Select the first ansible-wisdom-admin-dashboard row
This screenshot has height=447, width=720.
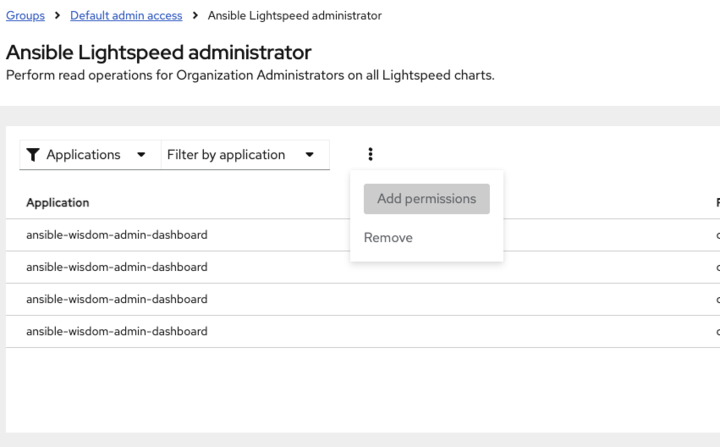[117, 235]
